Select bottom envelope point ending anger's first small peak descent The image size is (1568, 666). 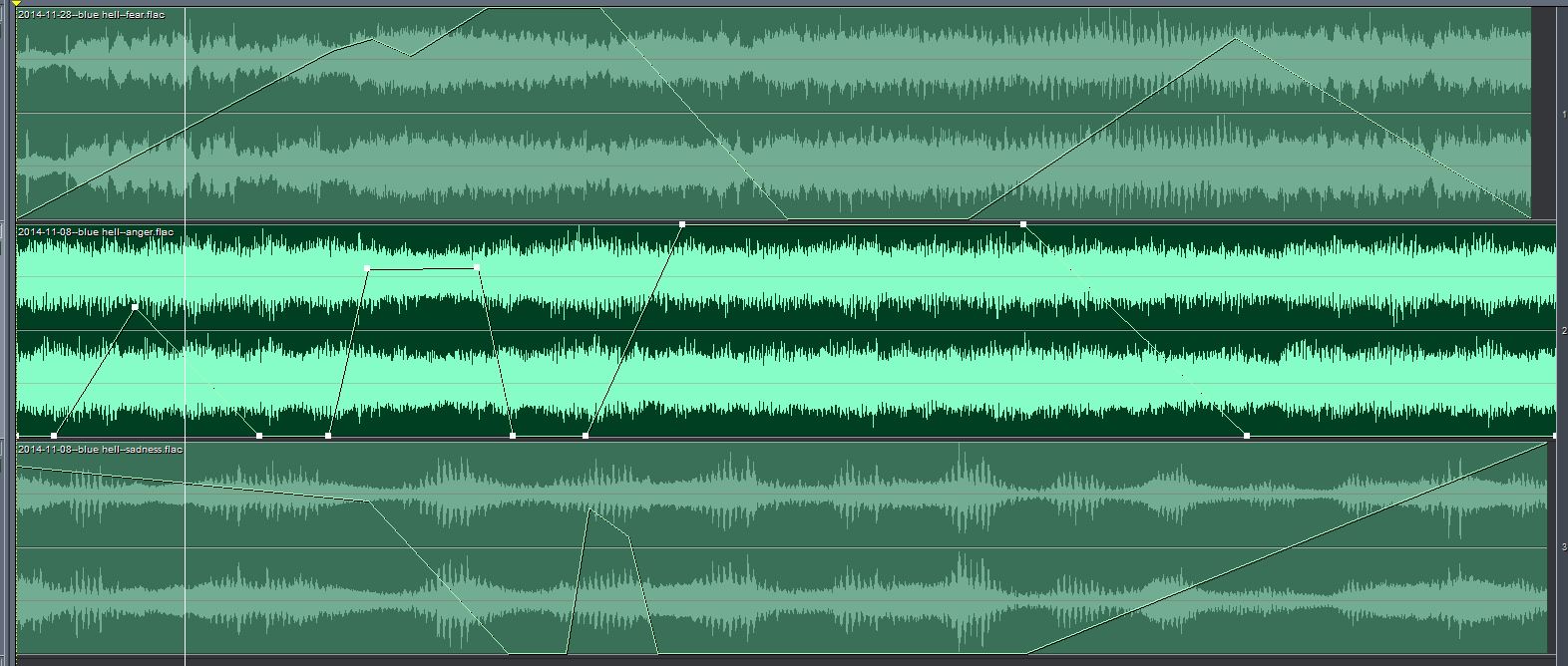[259, 436]
